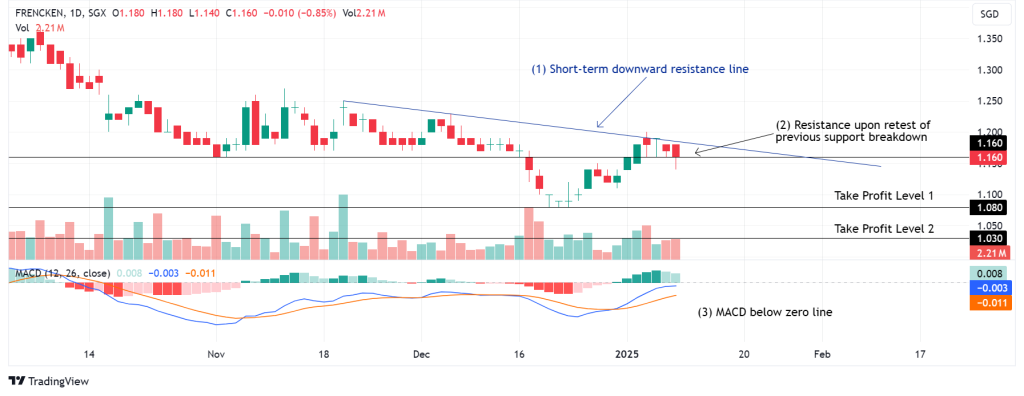Click the 2.21M volume axis label

click(x=988, y=252)
